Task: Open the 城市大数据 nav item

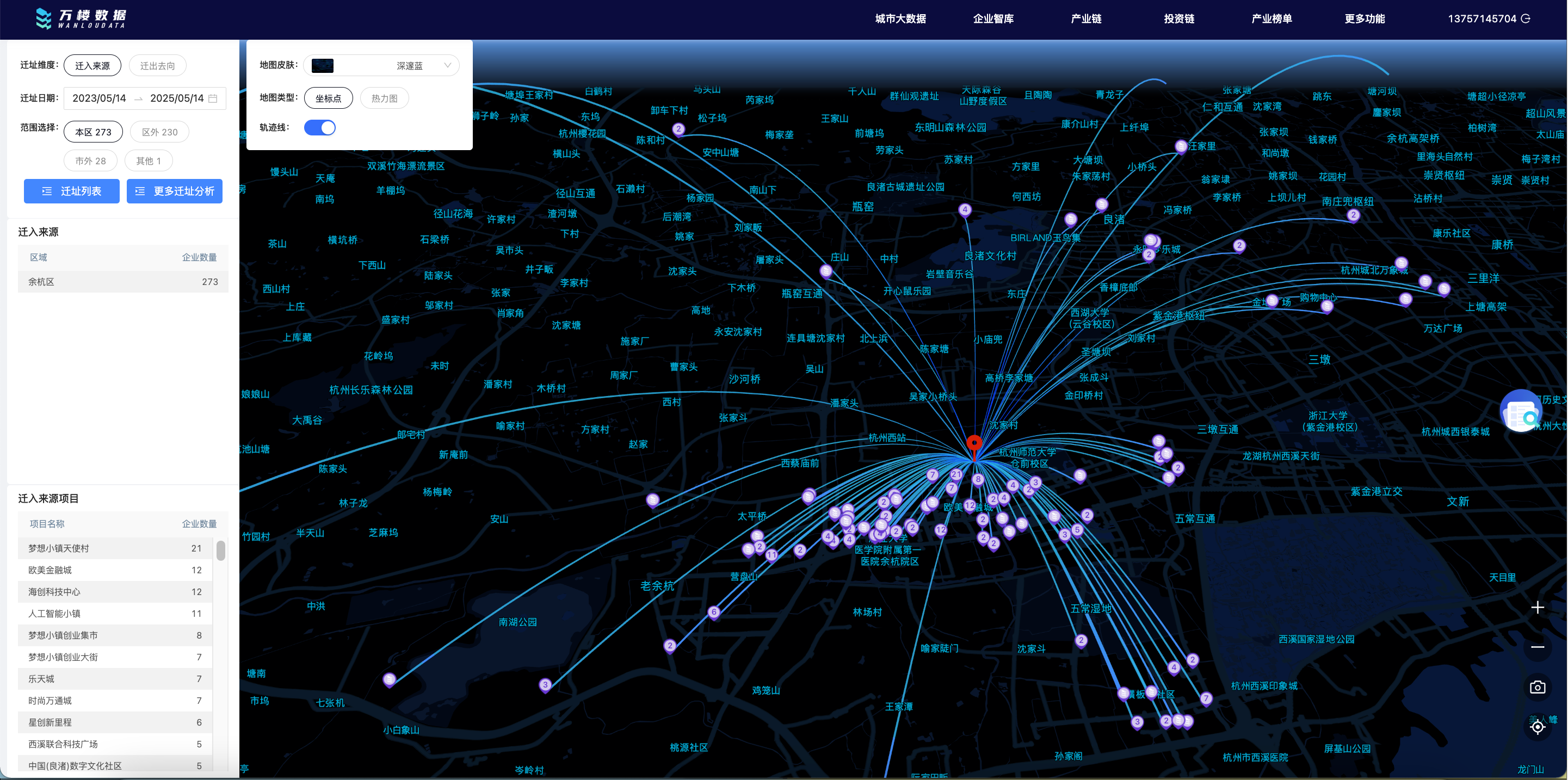Action: 900,19
